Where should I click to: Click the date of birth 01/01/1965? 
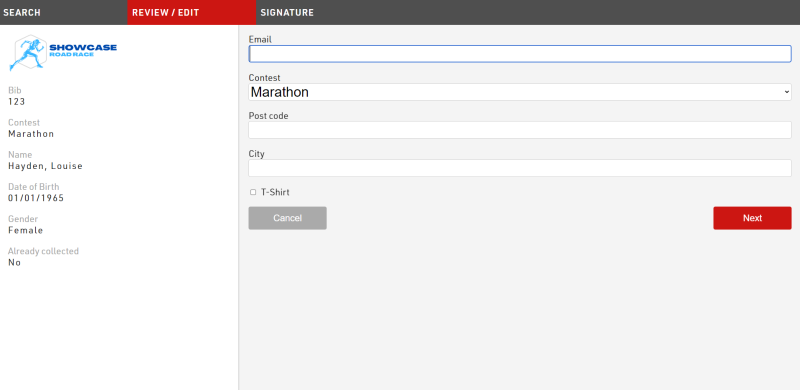click(x=36, y=198)
